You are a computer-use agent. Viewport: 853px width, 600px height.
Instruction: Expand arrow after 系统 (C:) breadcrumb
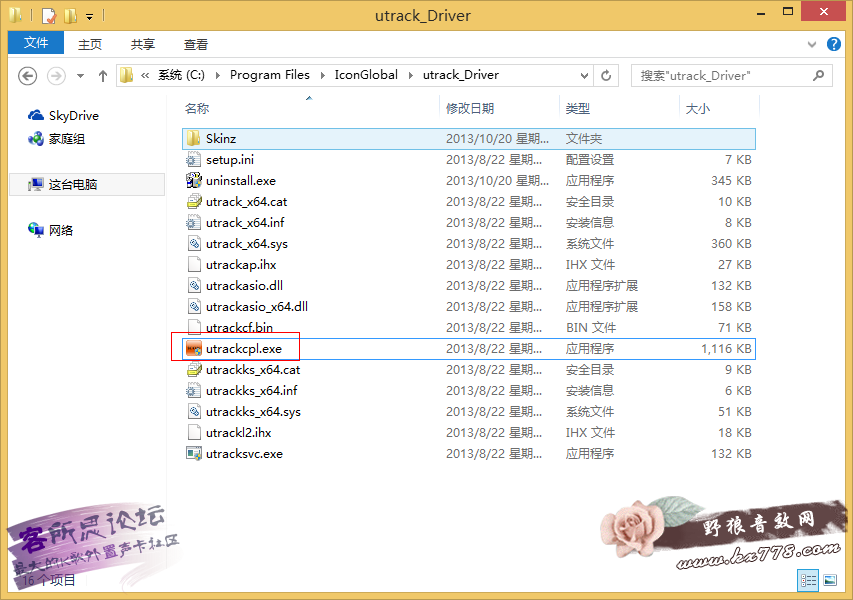point(218,76)
